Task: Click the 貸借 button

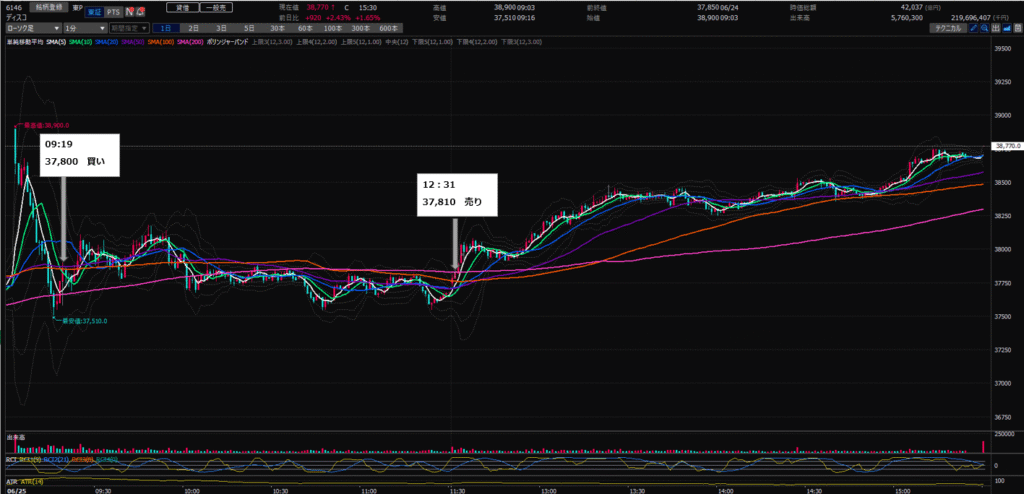Action: click(x=181, y=8)
